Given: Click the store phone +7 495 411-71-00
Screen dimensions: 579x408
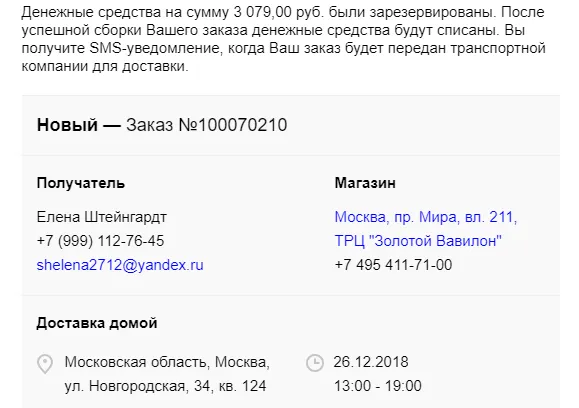Looking at the screenshot, I should tap(393, 265).
